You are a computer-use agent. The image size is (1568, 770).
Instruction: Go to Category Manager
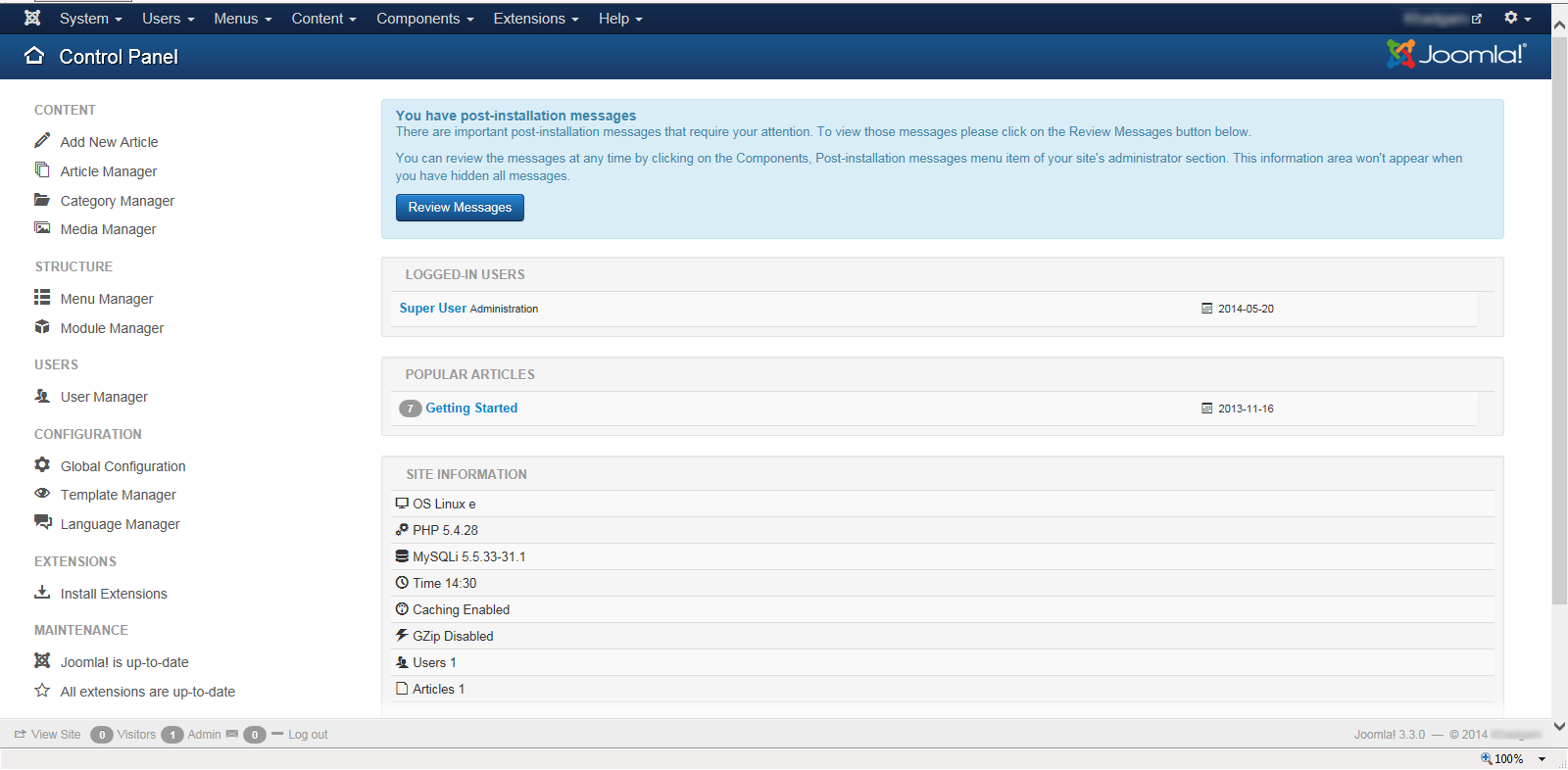(118, 201)
